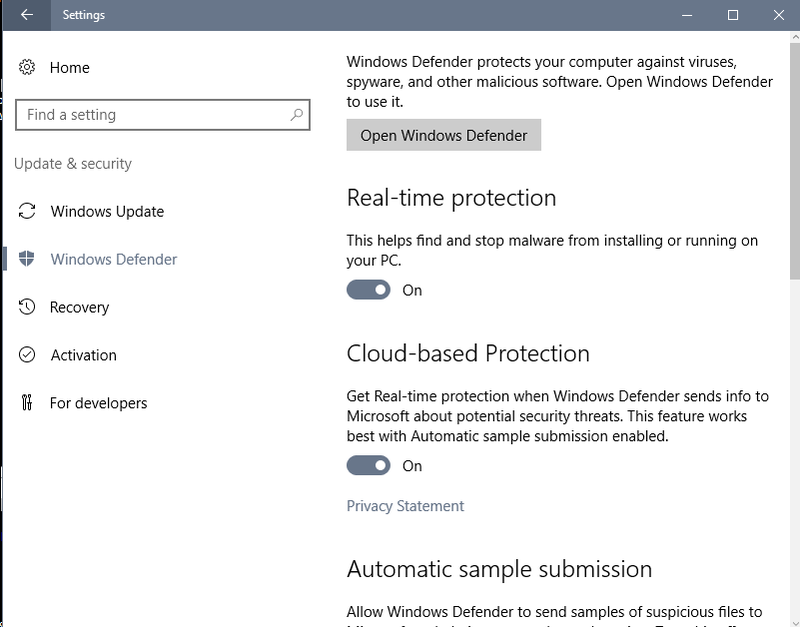Open the For developers page
Screen dimensions: 800x627
pos(98,403)
